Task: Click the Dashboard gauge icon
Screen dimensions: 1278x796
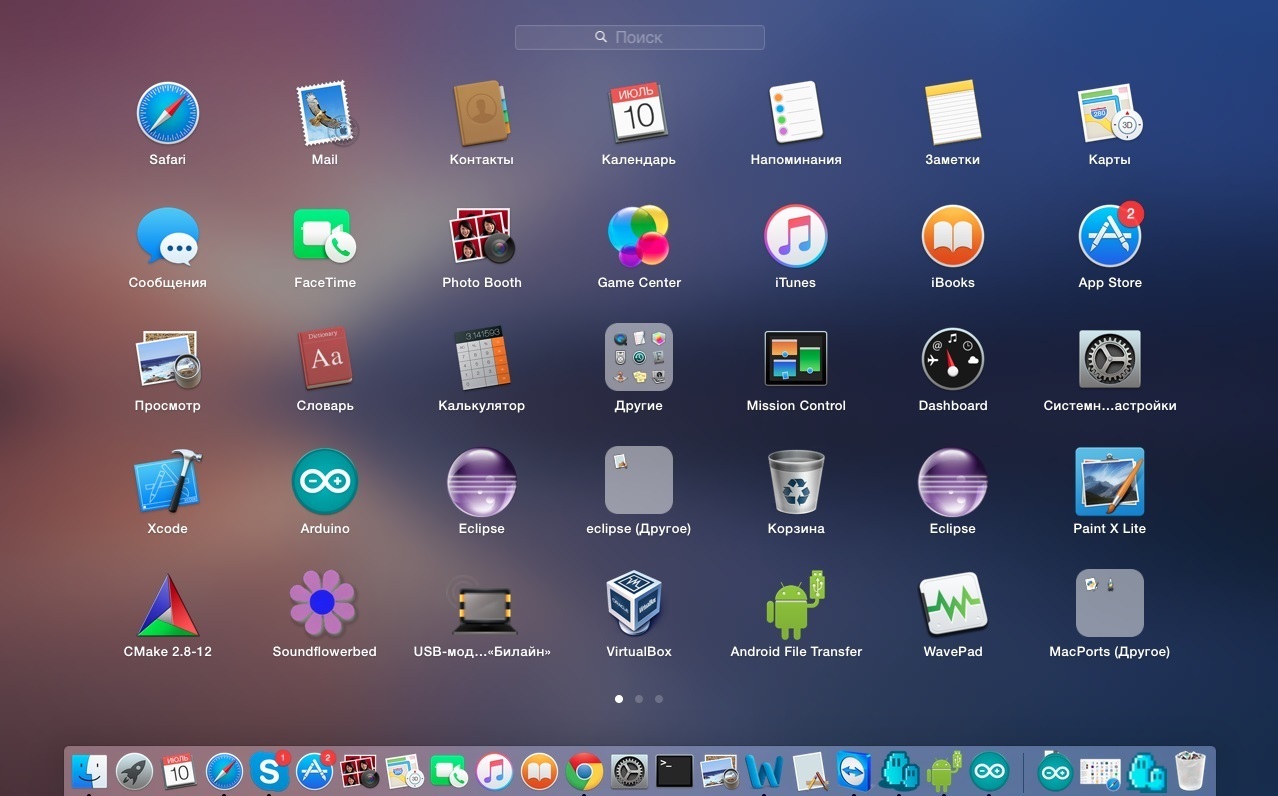Action: 952,359
